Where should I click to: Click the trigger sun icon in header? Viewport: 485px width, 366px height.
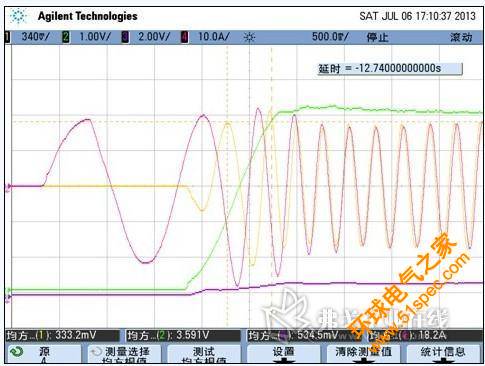coord(249,37)
